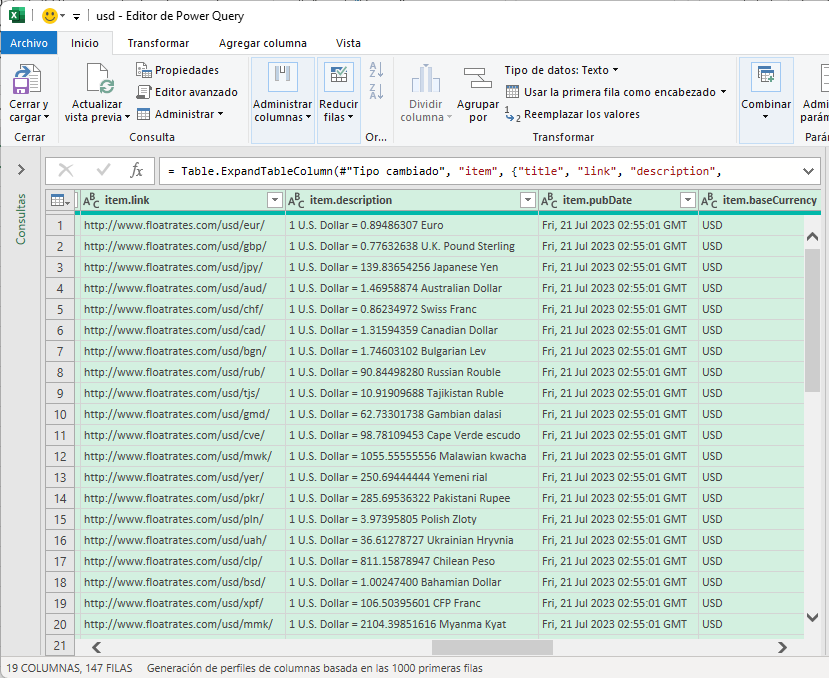Expand the Usar la primera fila dropdown arrow
This screenshot has height=678, width=829.
point(723,92)
